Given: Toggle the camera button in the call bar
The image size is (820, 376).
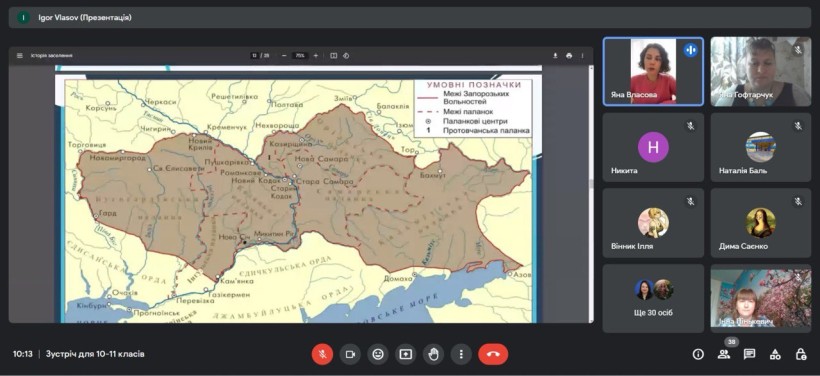Looking at the screenshot, I should click(350, 354).
